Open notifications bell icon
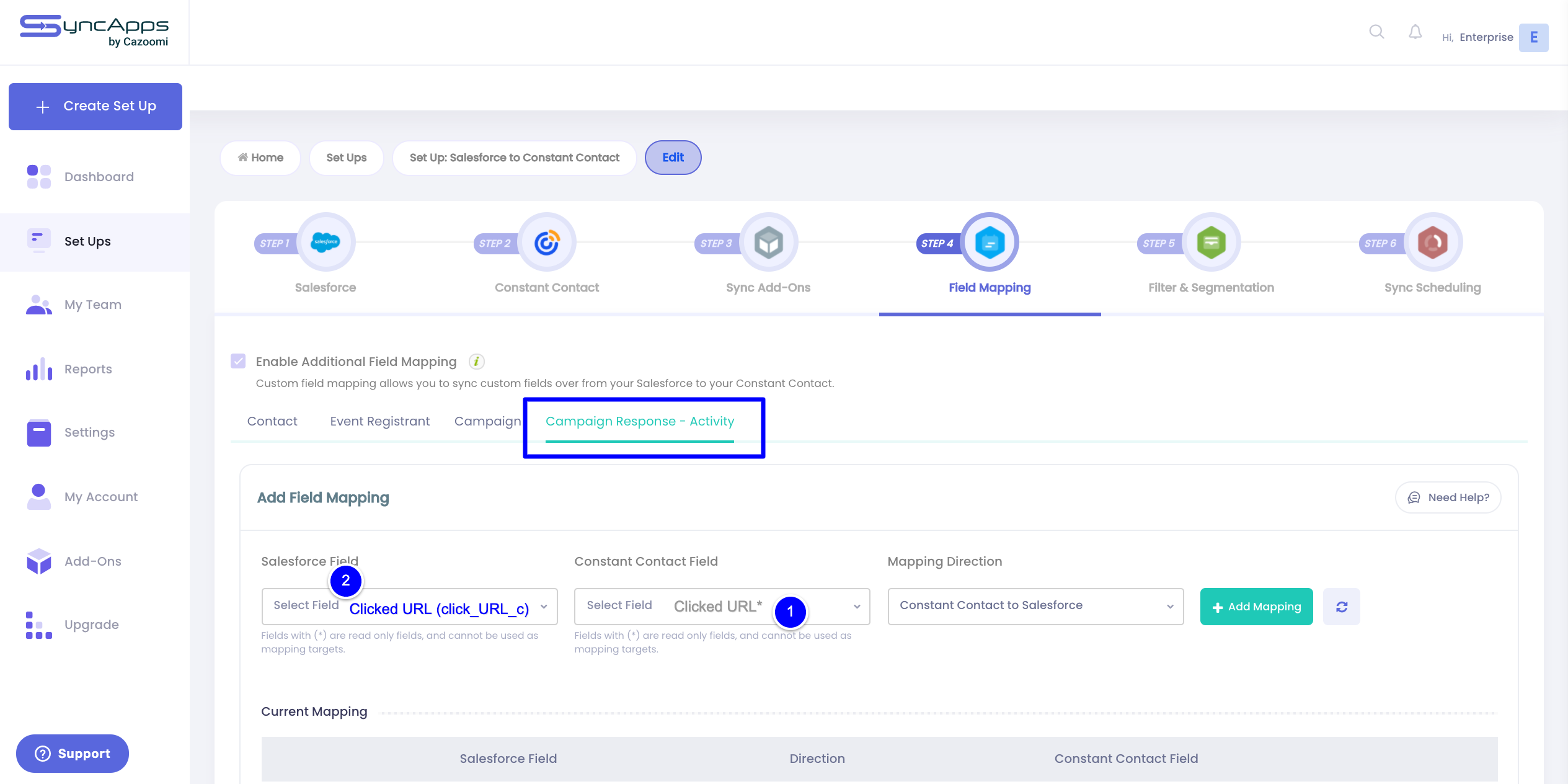 coord(1415,32)
